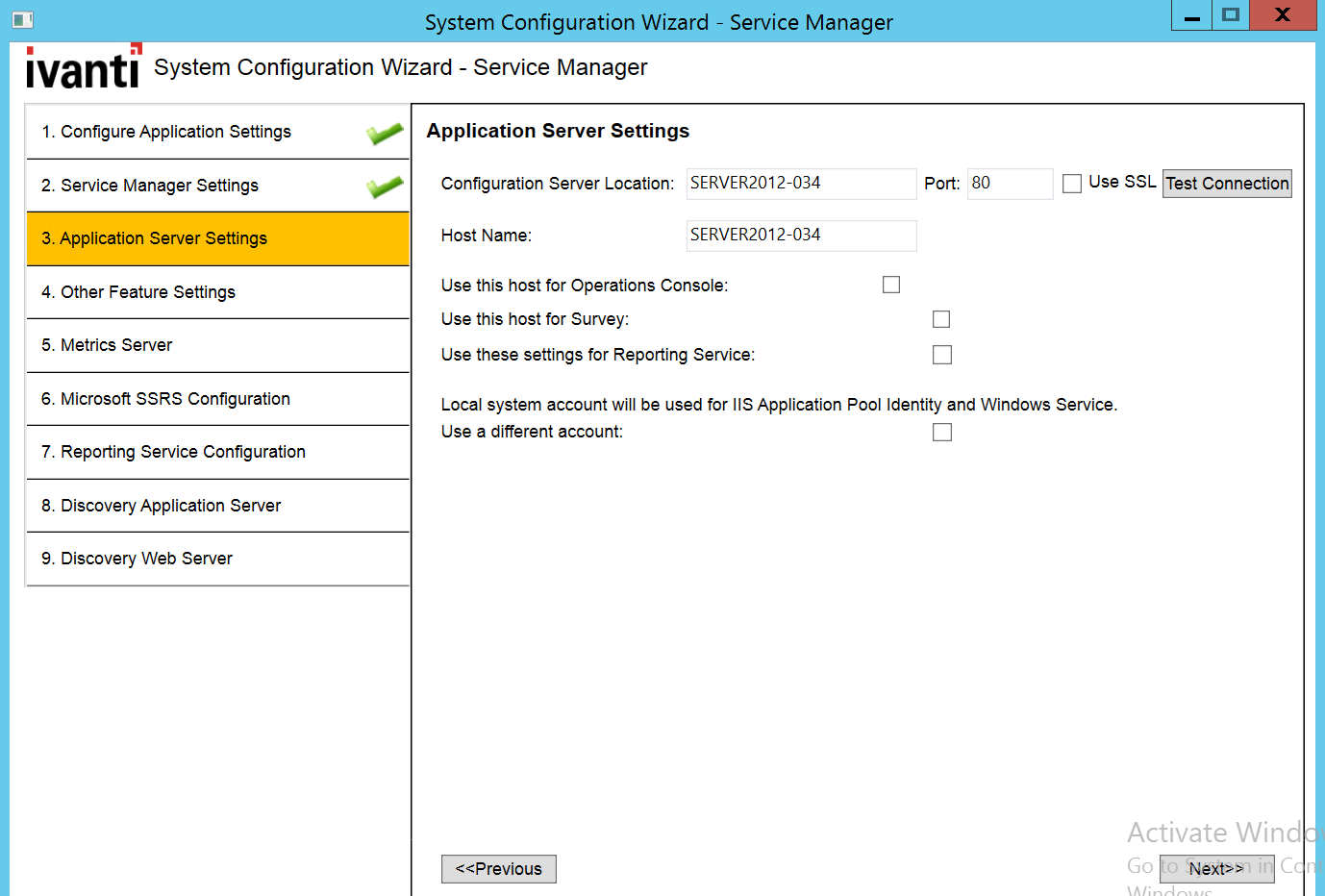Image resolution: width=1325 pixels, height=896 pixels.
Task: Select the Other Feature Settings step
Action: point(217,291)
